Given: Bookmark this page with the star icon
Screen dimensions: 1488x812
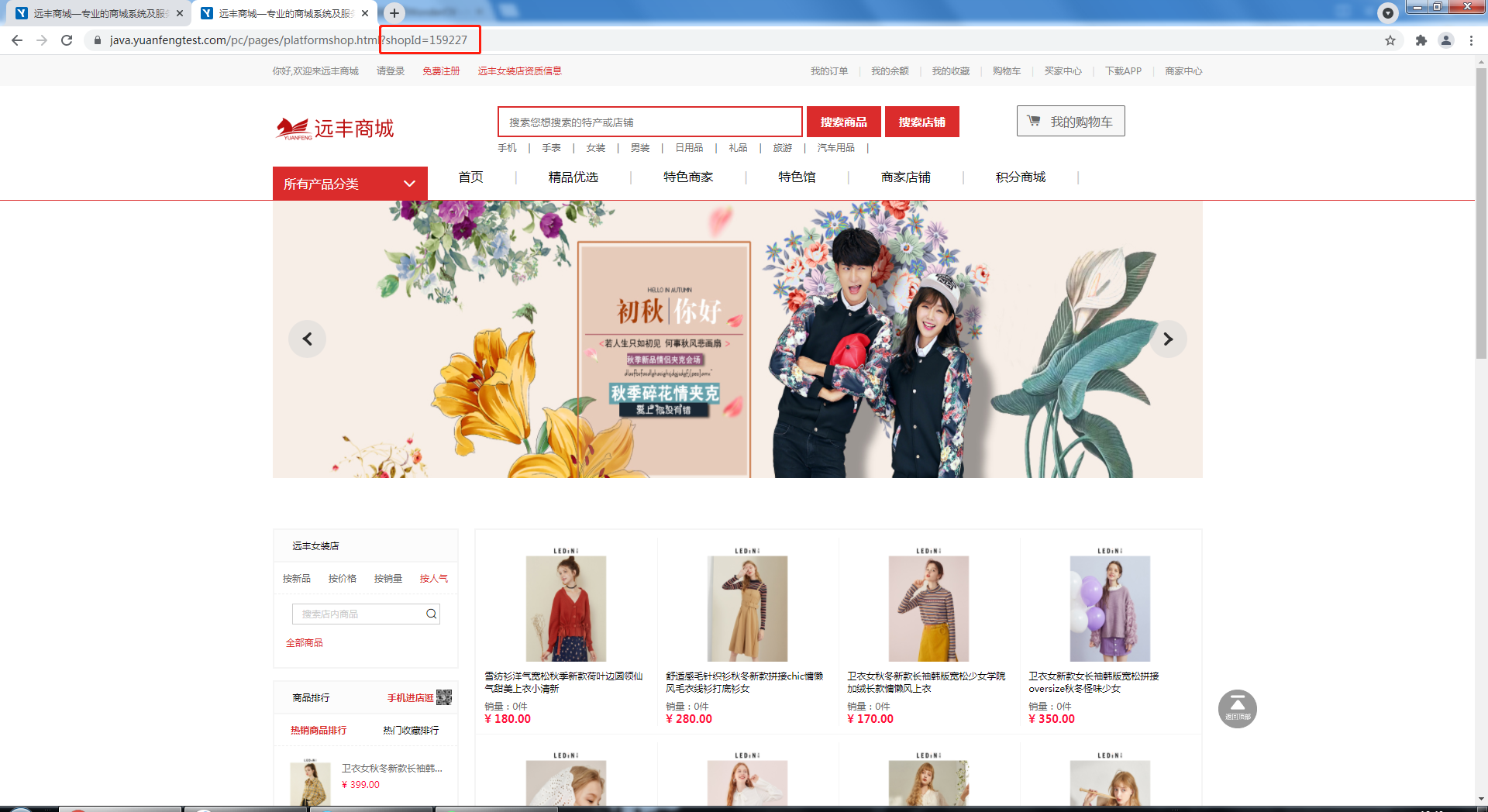Looking at the screenshot, I should pyautogui.click(x=1390, y=40).
